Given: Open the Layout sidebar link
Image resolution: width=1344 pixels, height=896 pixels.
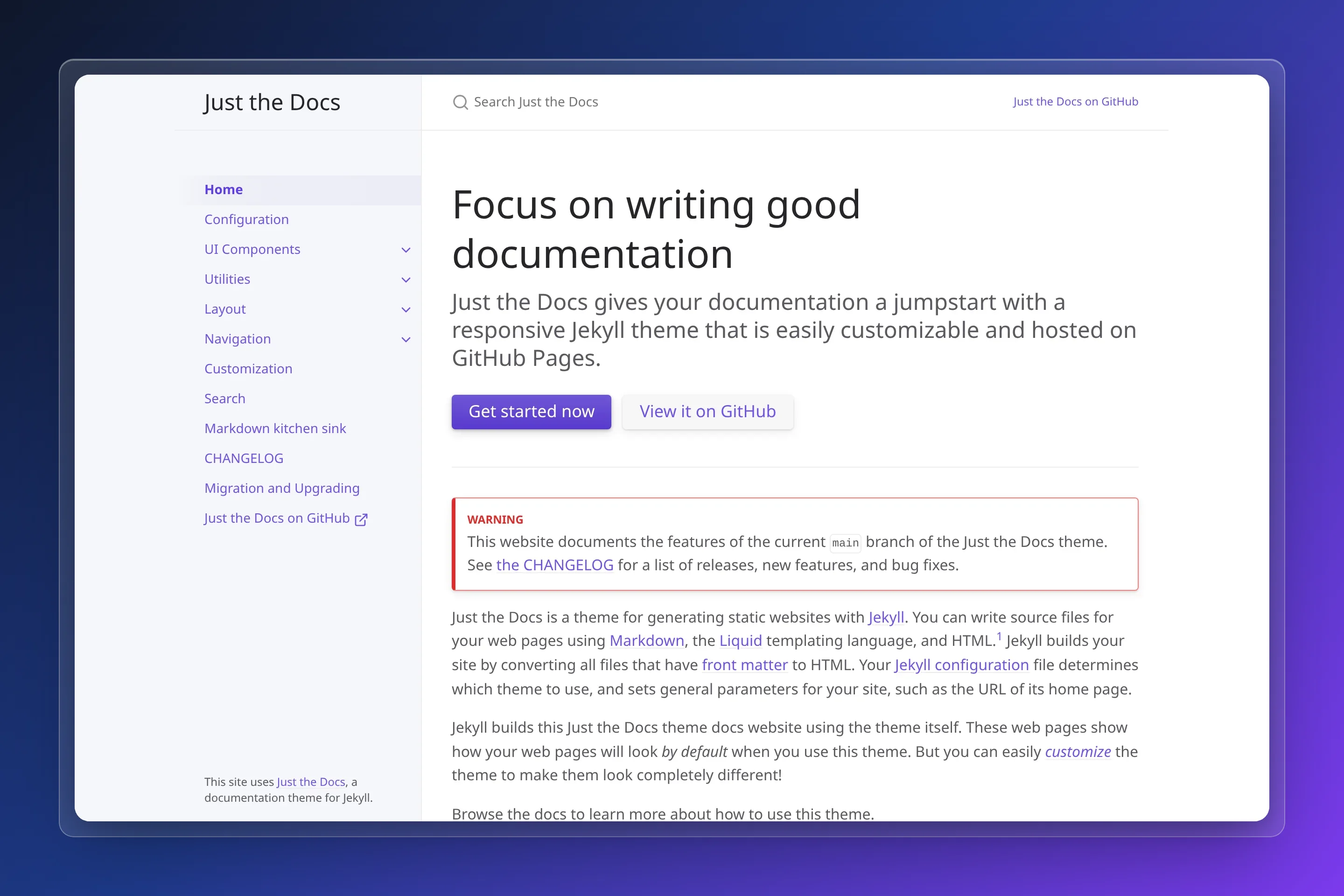Looking at the screenshot, I should [225, 309].
